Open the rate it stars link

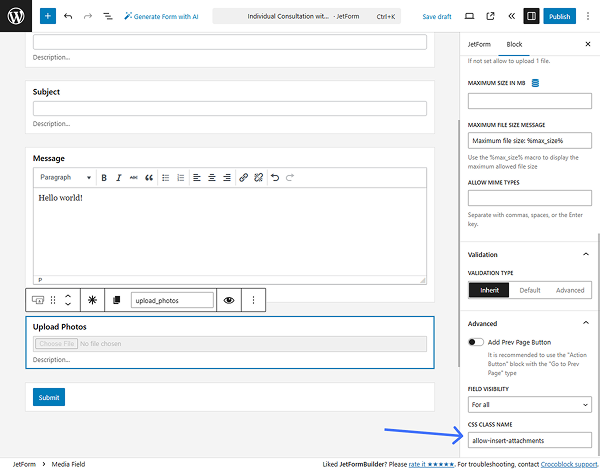coord(431,464)
